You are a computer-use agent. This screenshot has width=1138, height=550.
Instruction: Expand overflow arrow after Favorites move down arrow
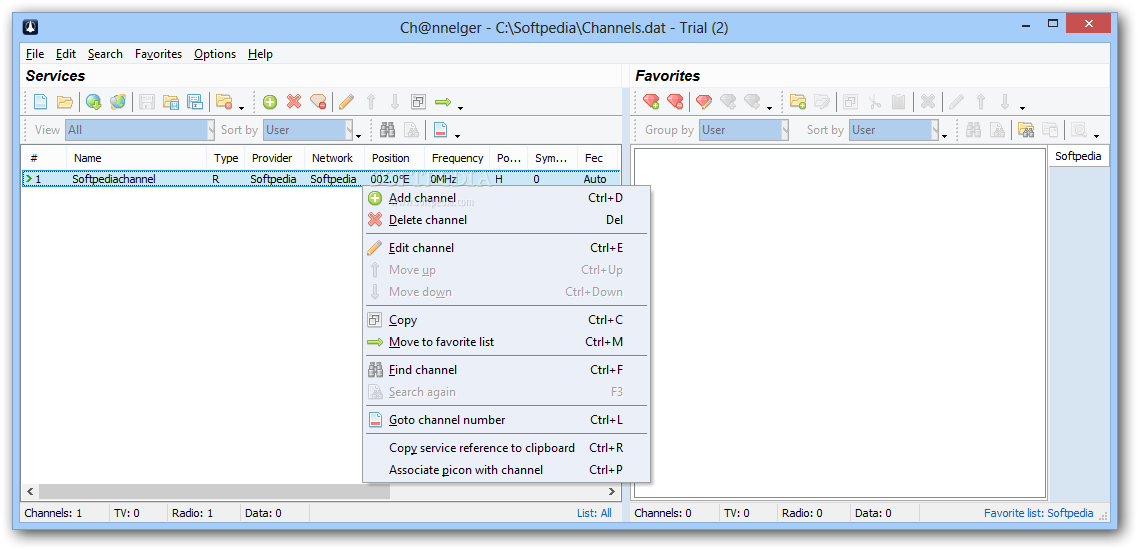1022,108
